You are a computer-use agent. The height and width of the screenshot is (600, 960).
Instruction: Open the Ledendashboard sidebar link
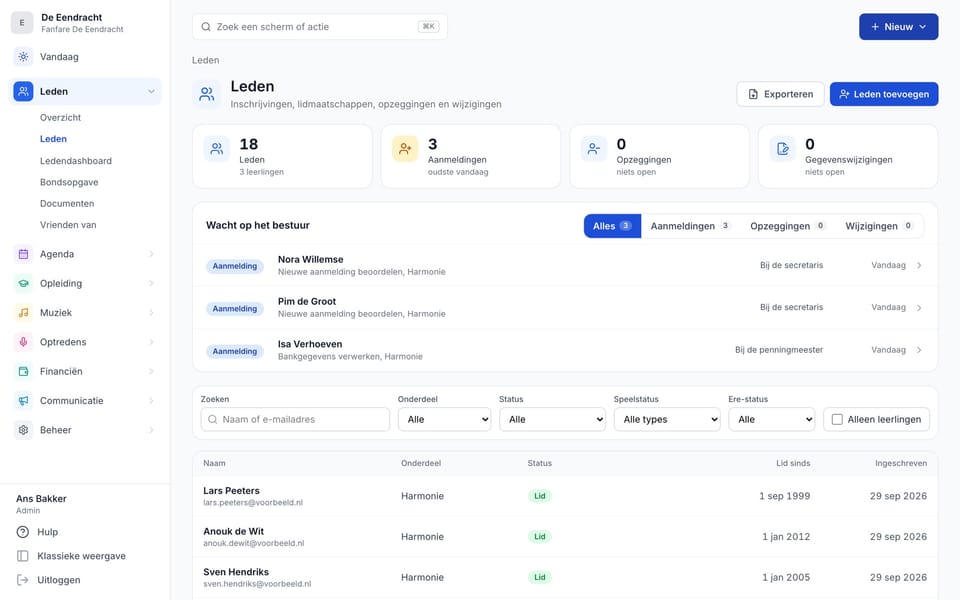tap(76, 161)
